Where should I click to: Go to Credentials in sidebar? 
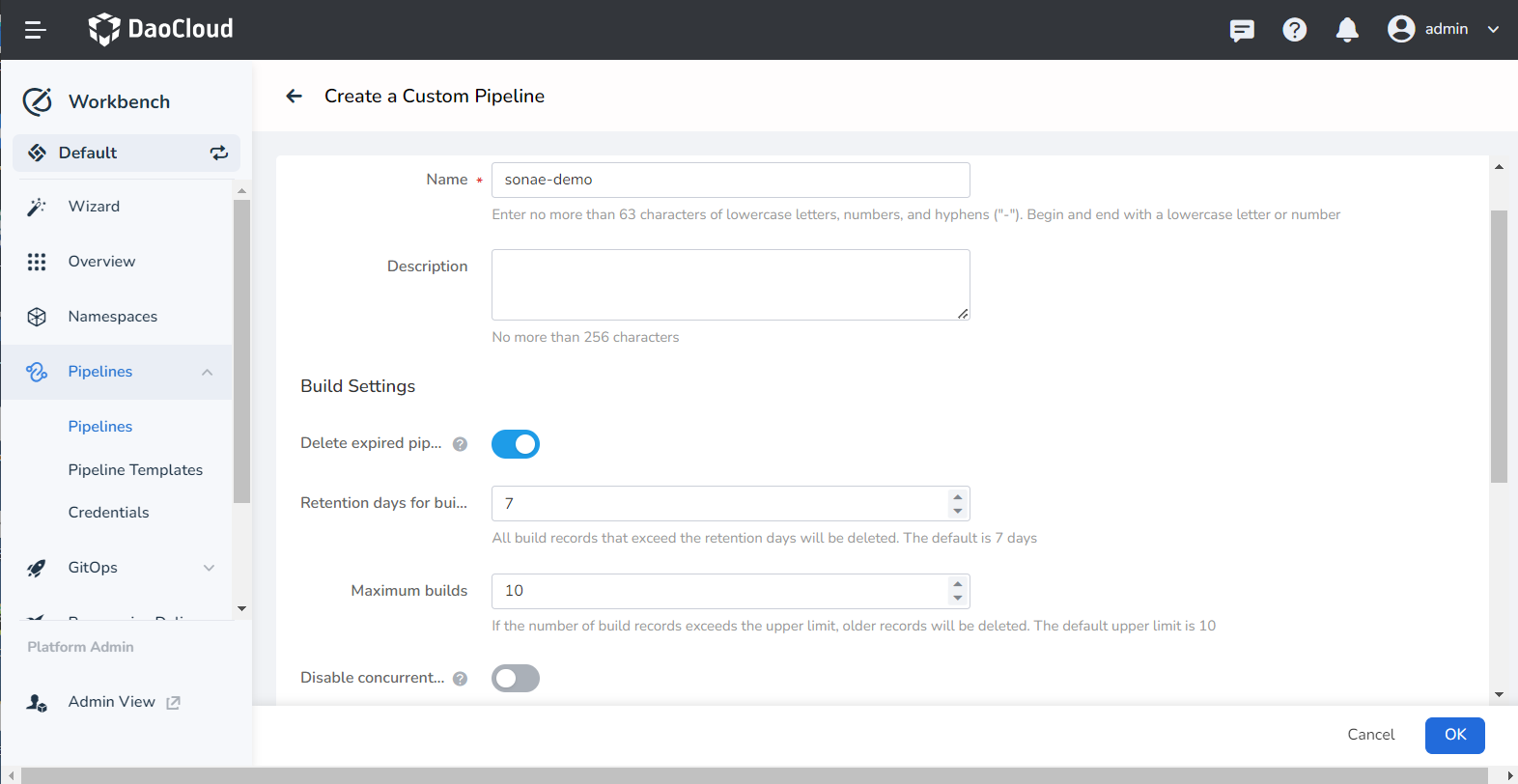click(x=108, y=513)
